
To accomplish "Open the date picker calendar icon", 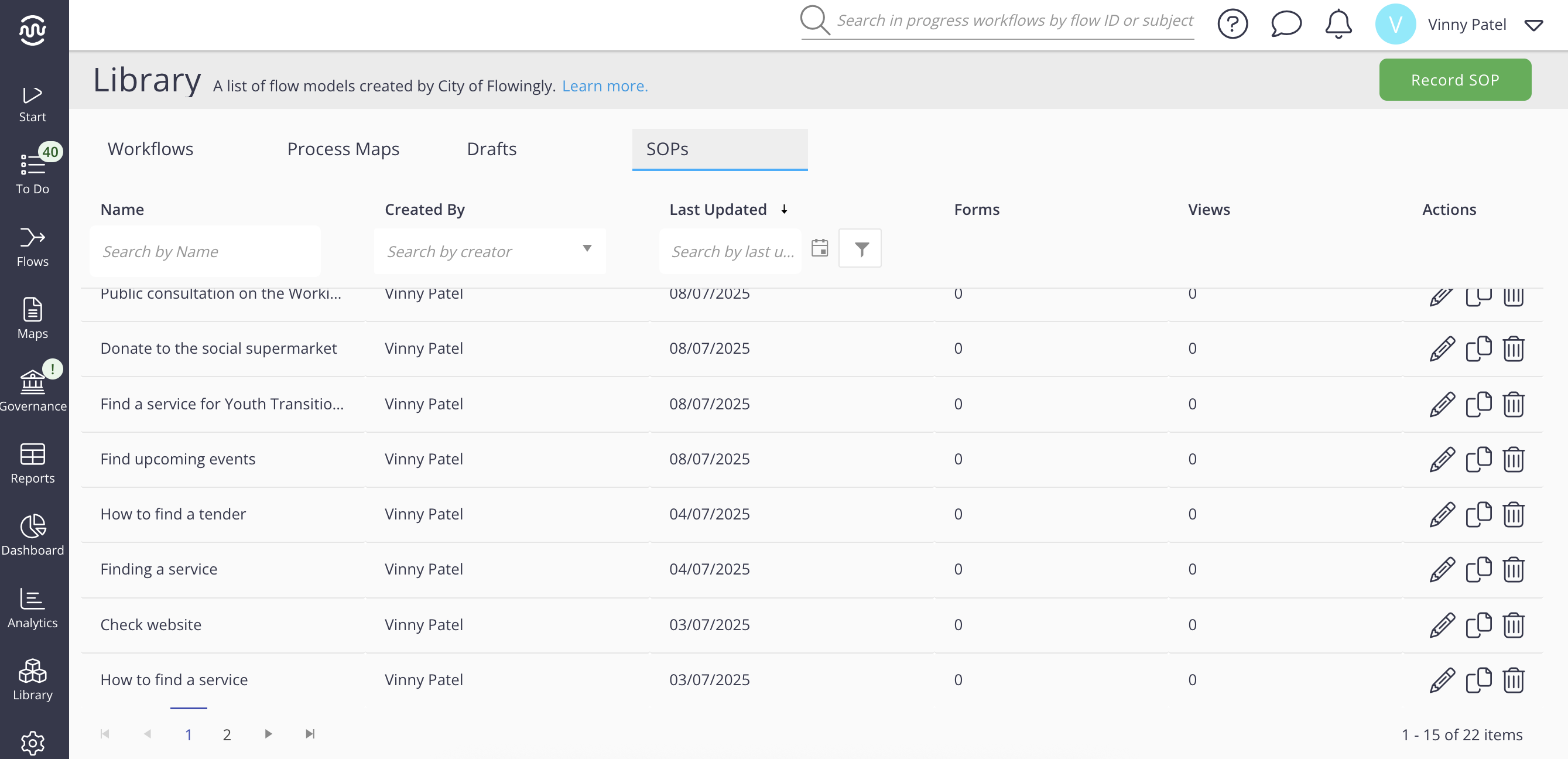I will (819, 248).
